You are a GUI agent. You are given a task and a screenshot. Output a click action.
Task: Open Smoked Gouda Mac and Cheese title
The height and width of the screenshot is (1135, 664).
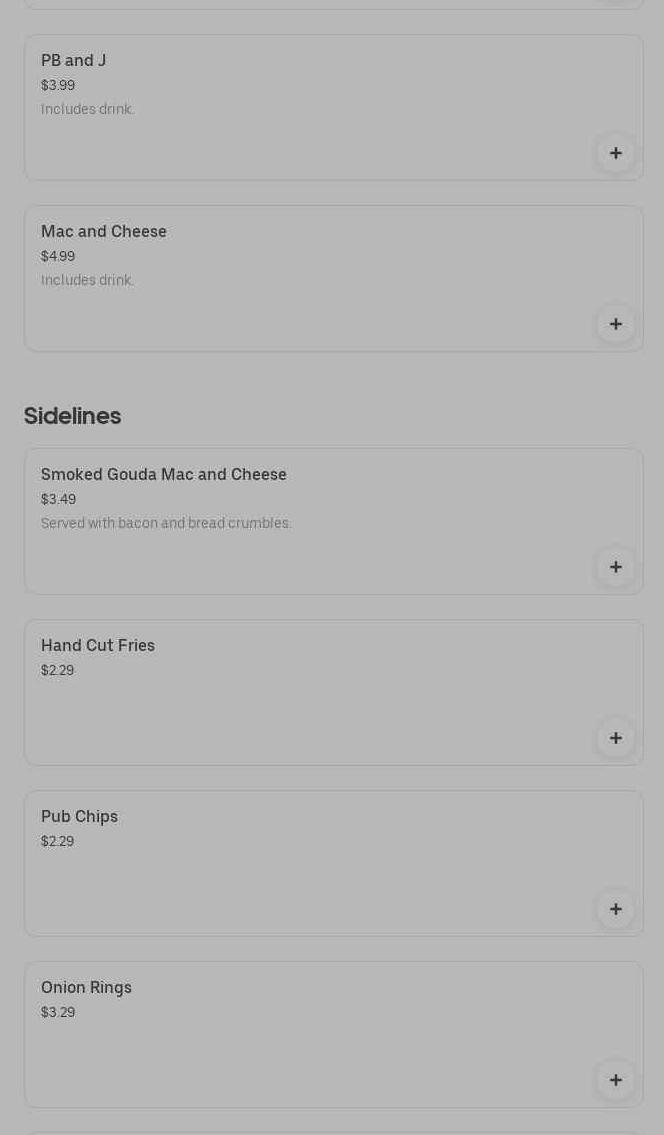click(x=164, y=475)
